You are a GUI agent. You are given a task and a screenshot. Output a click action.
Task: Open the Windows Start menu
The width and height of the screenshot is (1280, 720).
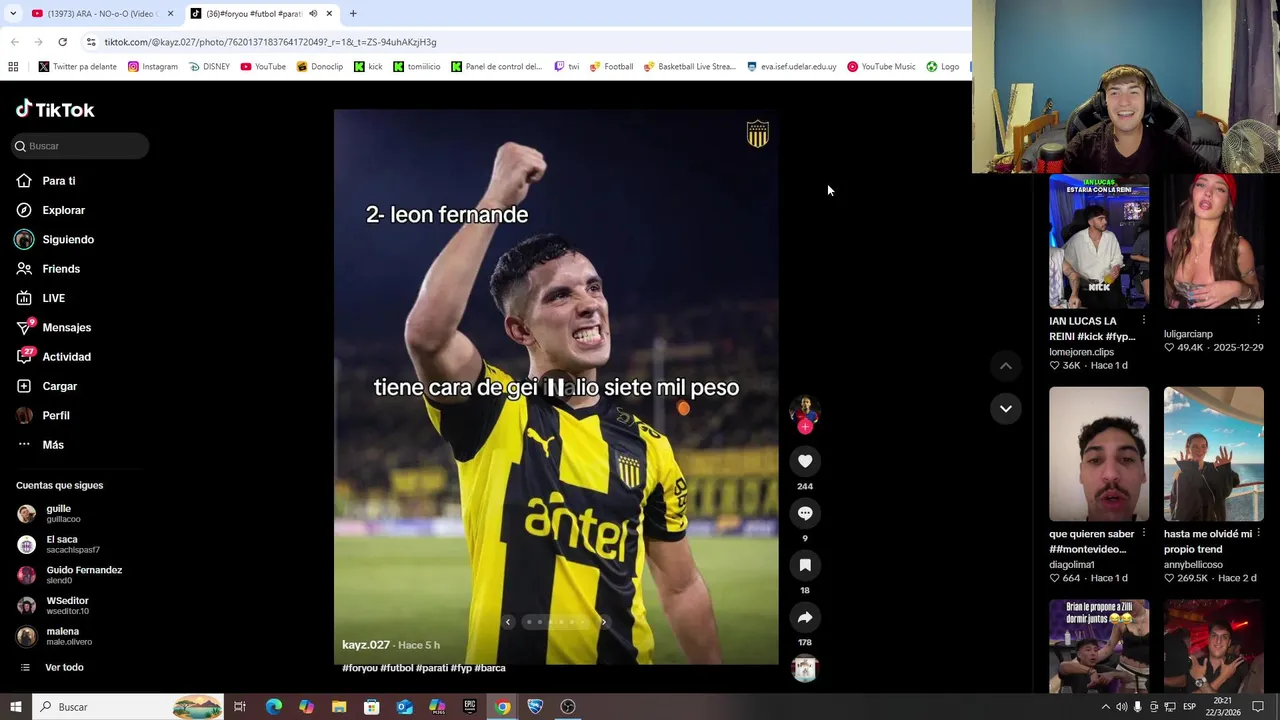[x=15, y=707]
